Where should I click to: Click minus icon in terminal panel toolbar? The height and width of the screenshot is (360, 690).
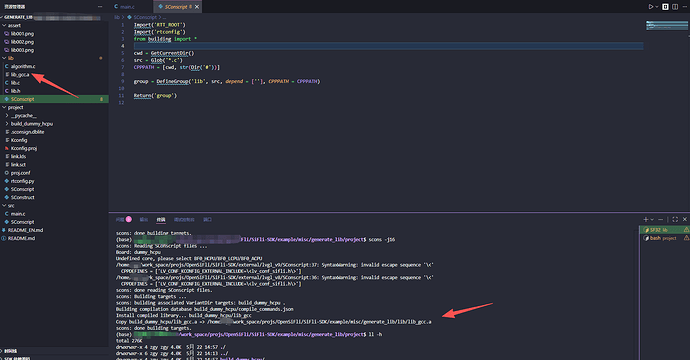pyautogui.click(x=660, y=219)
